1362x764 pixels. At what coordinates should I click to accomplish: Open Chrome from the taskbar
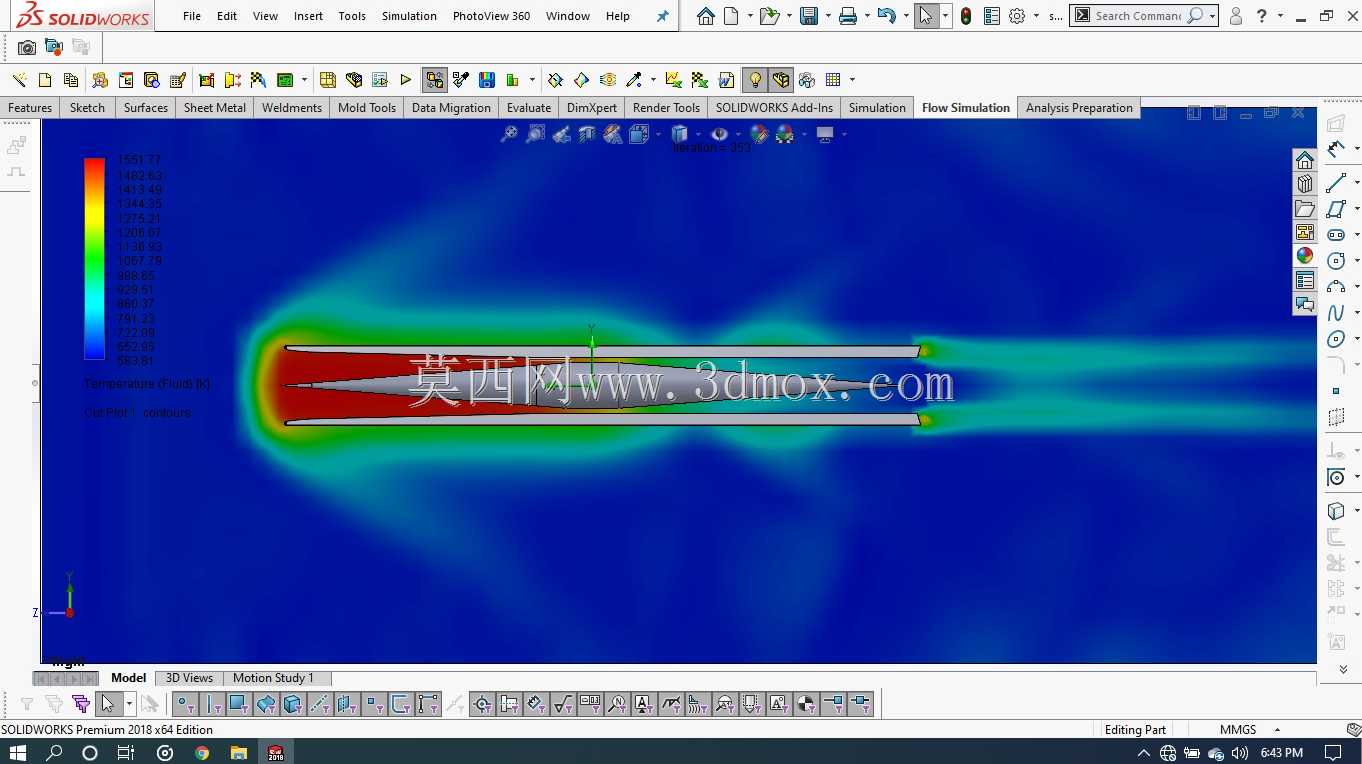tap(202, 752)
